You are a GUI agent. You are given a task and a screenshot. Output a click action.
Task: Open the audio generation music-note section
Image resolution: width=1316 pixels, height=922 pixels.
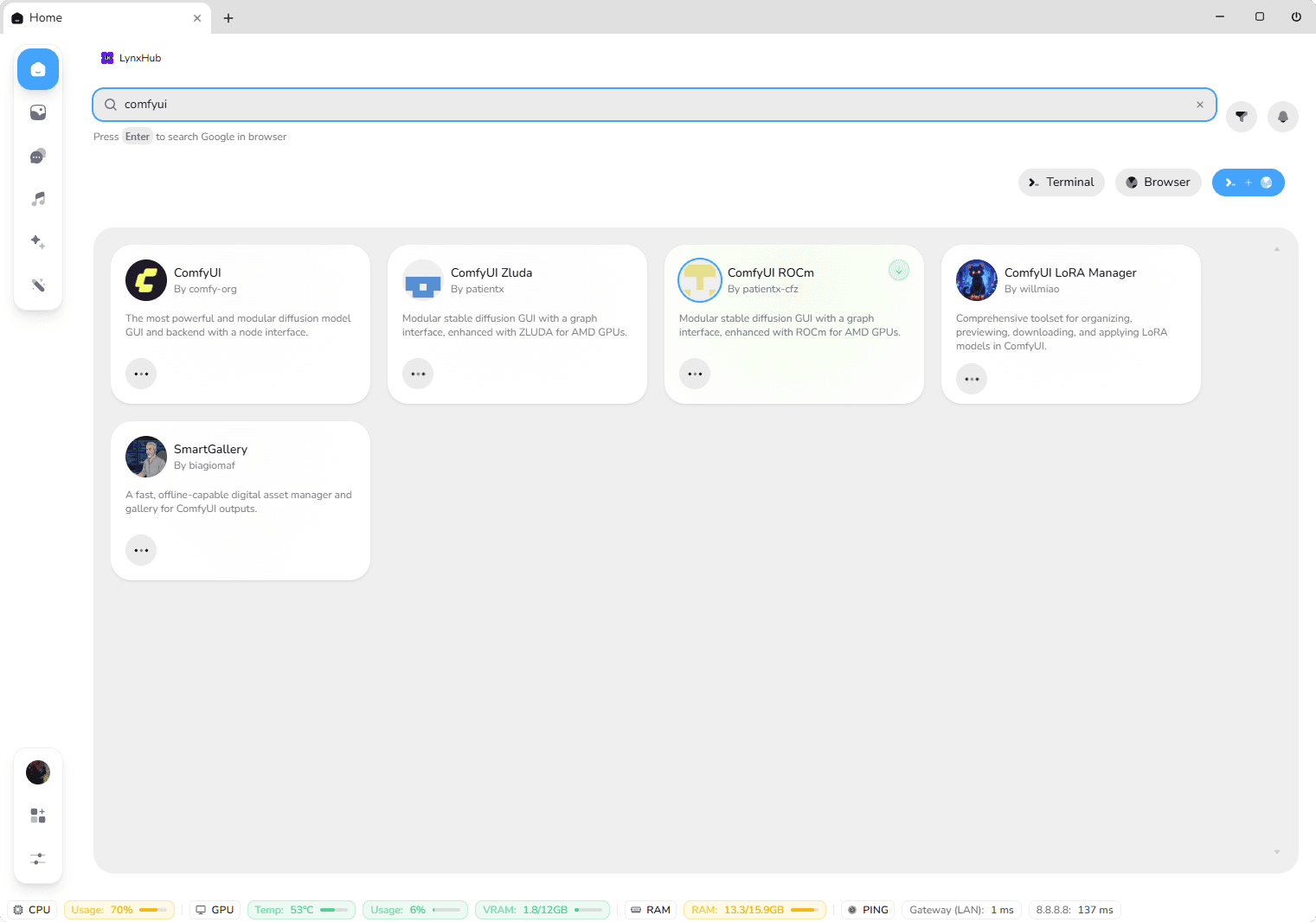tap(38, 199)
